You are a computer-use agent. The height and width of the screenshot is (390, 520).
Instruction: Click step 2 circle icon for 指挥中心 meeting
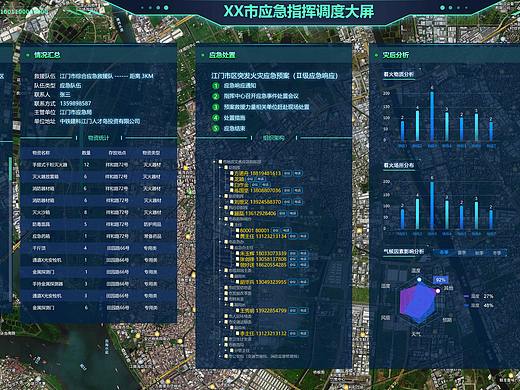[216, 96]
